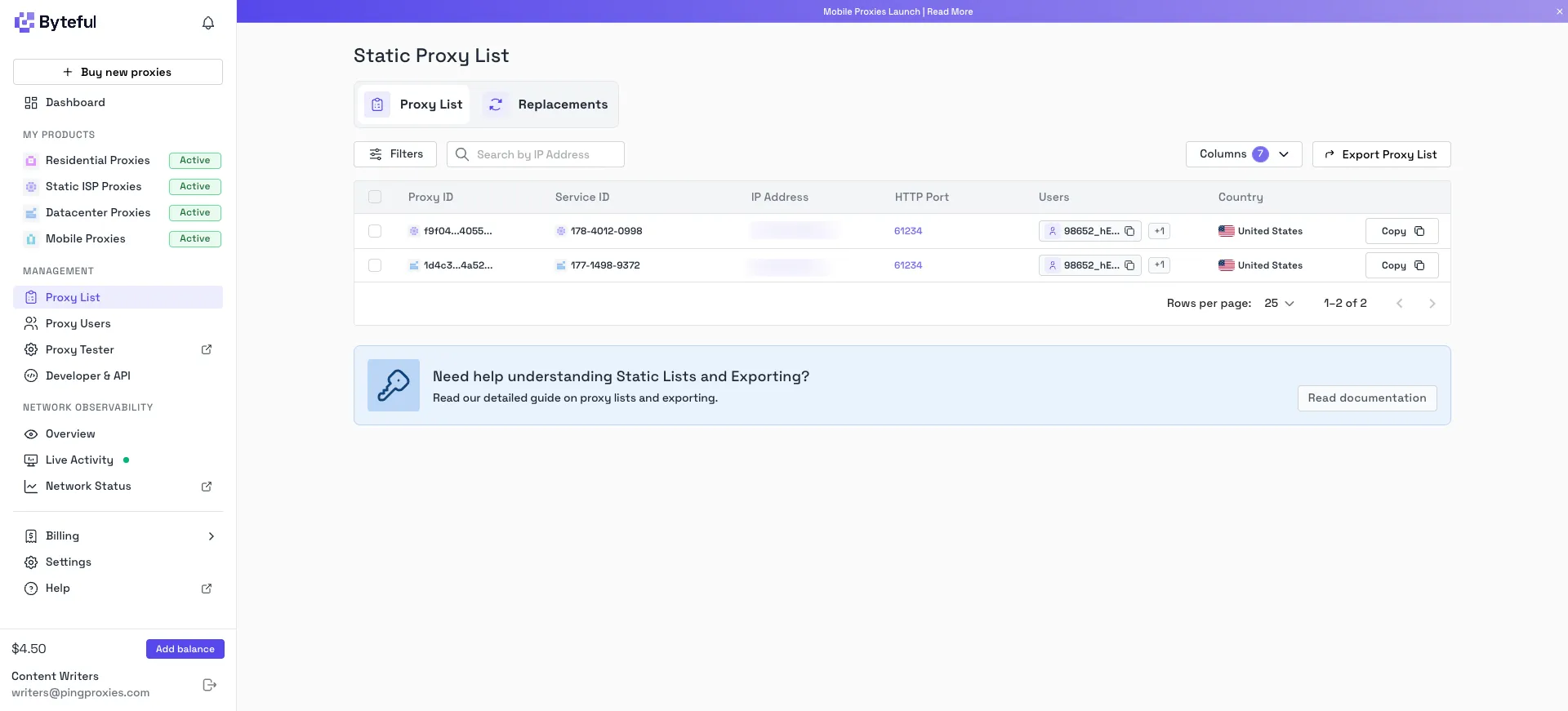Viewport: 1568px width, 711px height.
Task: Open the rows per page dropdown
Action: click(1280, 304)
